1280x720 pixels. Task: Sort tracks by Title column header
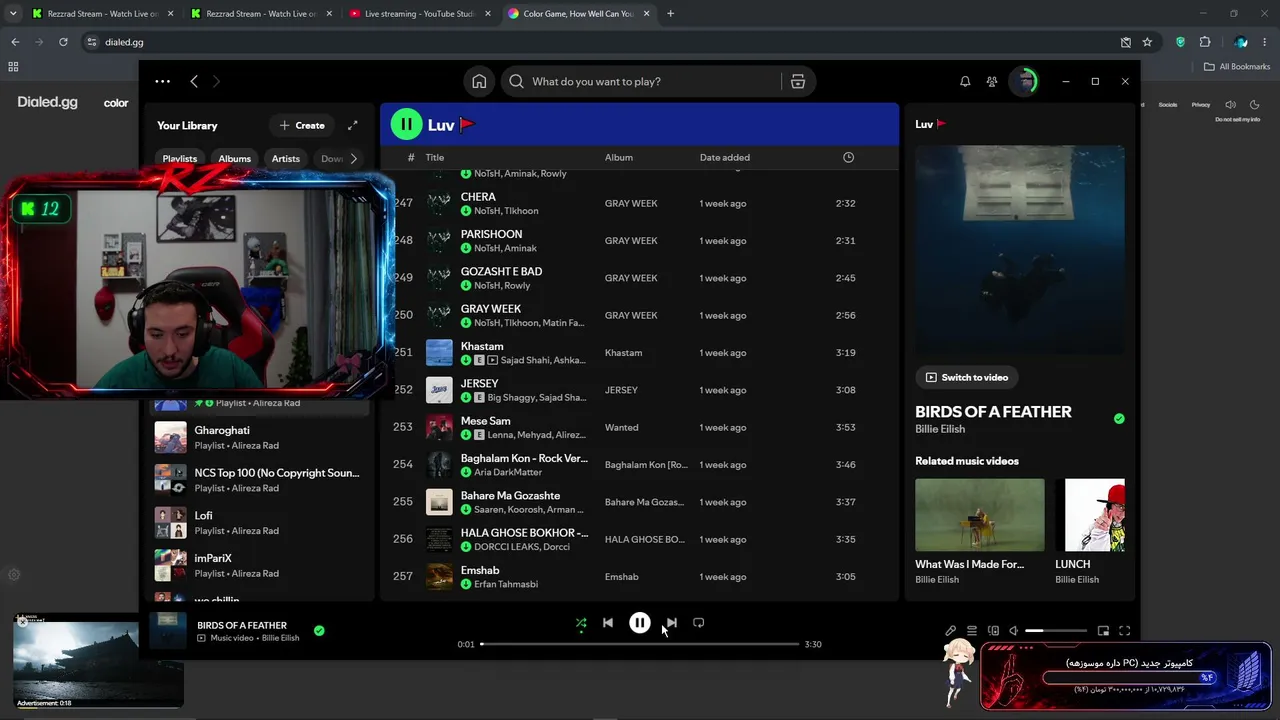click(x=435, y=157)
